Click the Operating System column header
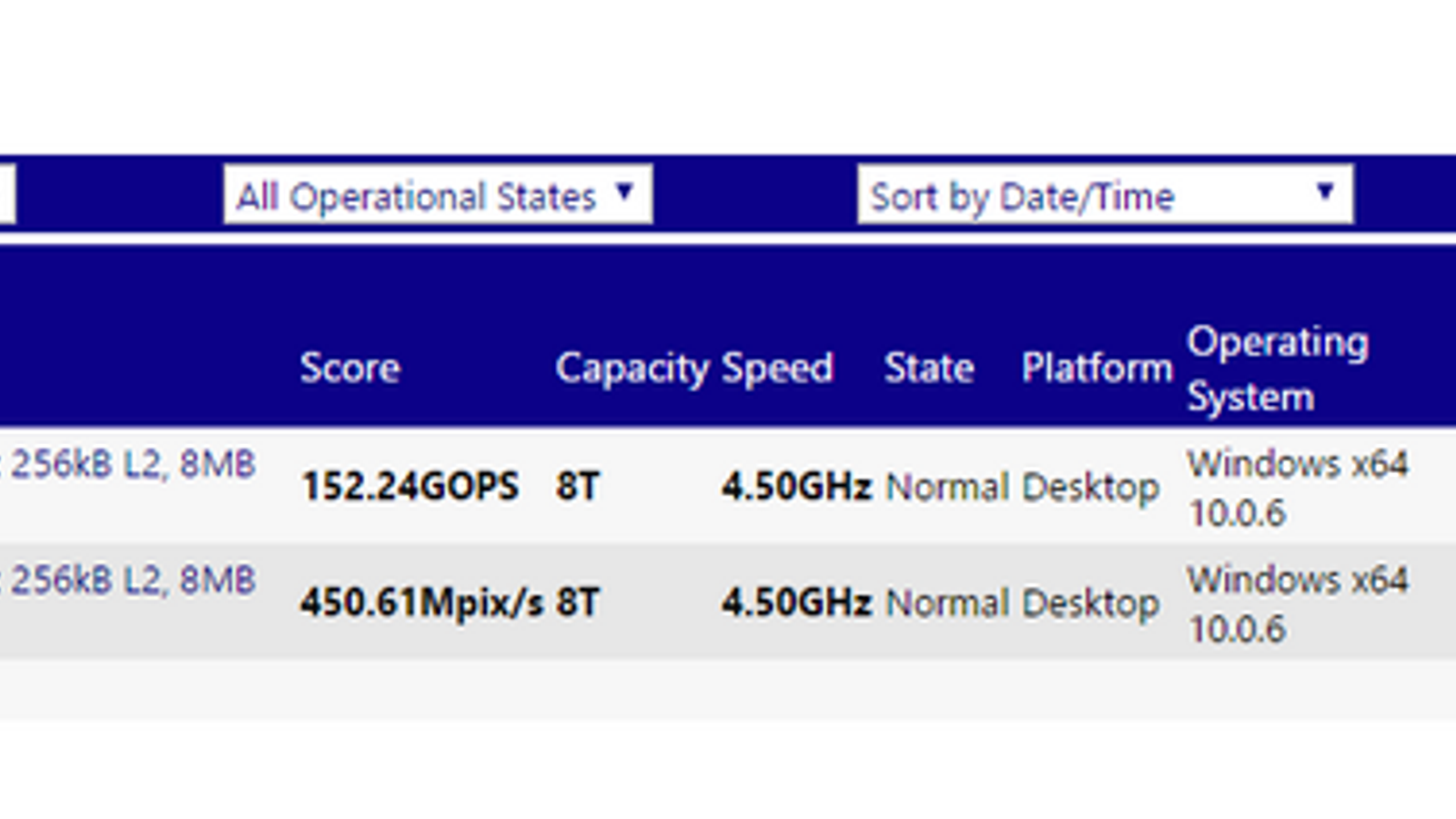 coord(1277,369)
